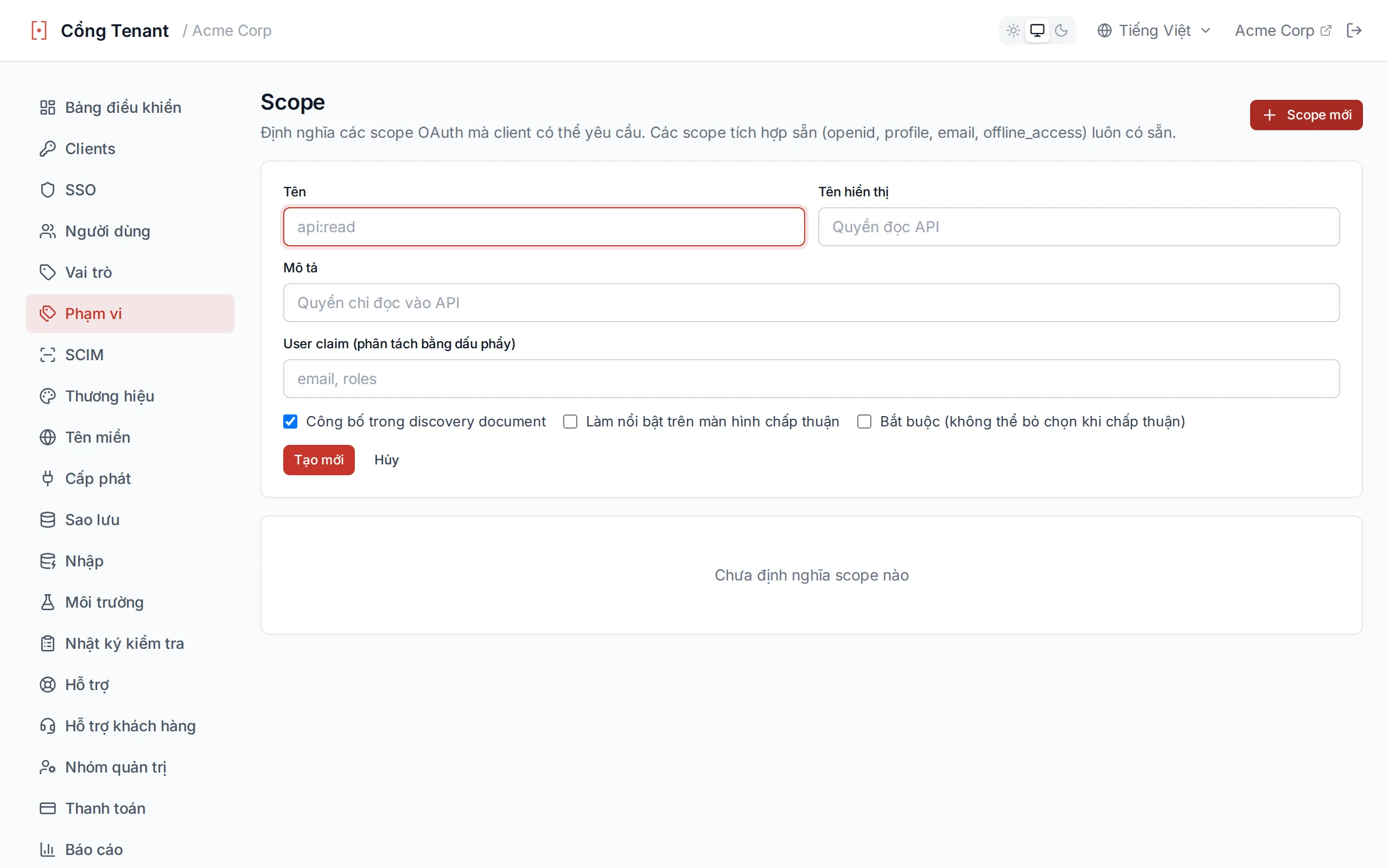1389x868 pixels.
Task: Click the Cấp phát plug icon
Action: tap(48, 478)
